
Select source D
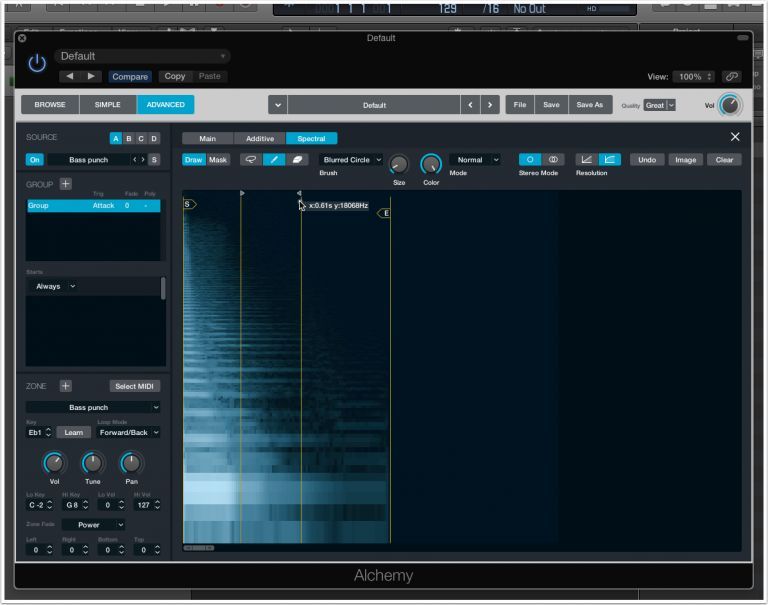[154, 139]
